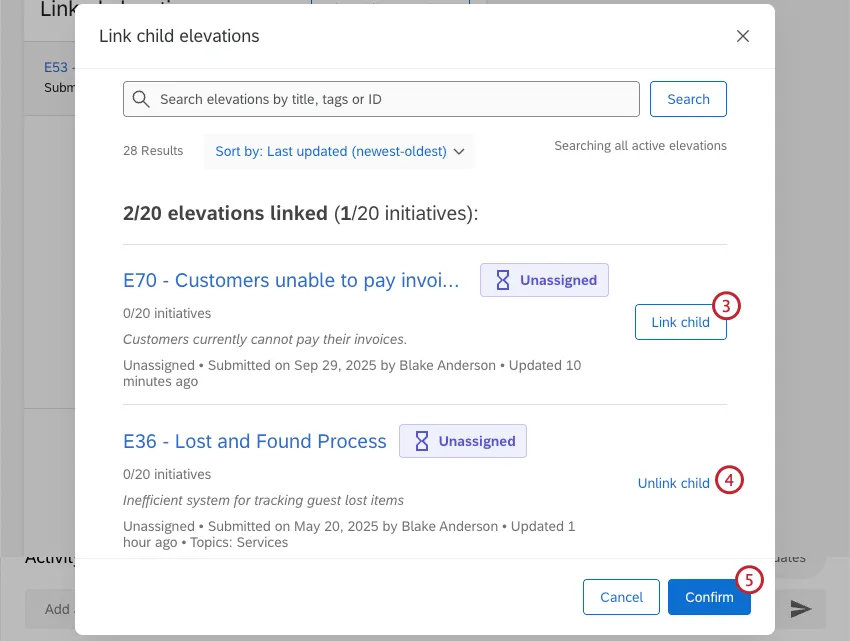Viewport: 850px width, 641px height.
Task: Open elevation E70 Customers unable to pay invoices
Action: click(x=290, y=280)
